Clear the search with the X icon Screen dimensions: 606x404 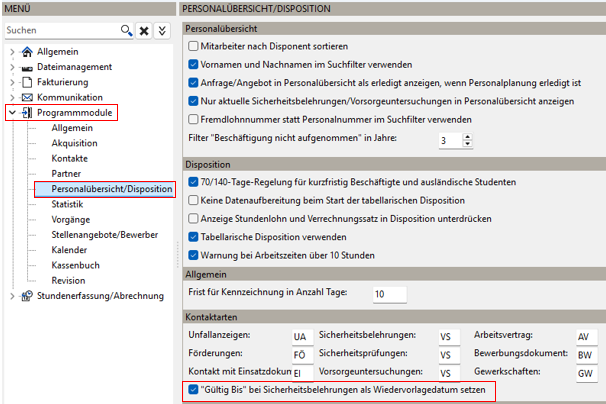click(x=144, y=31)
